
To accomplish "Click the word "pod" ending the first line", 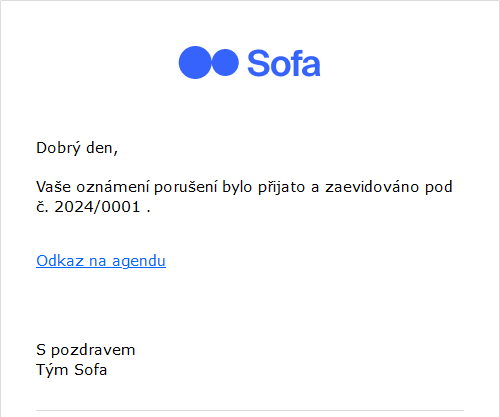I will click(x=438, y=187).
